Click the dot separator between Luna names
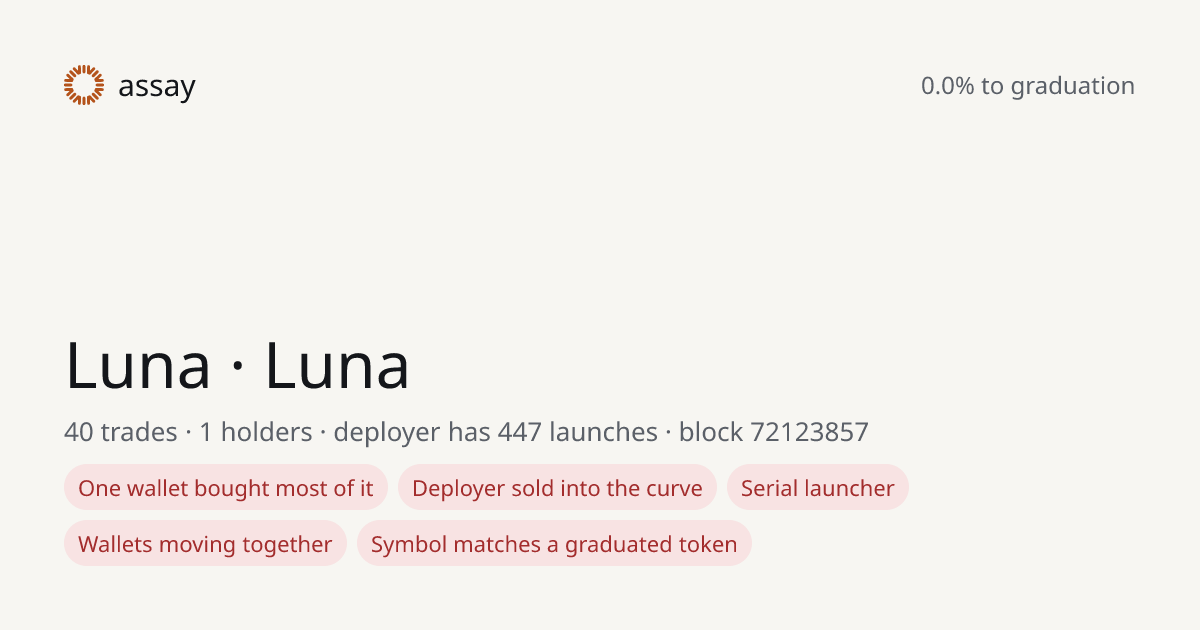The width and height of the screenshot is (1200, 630). pos(238,369)
